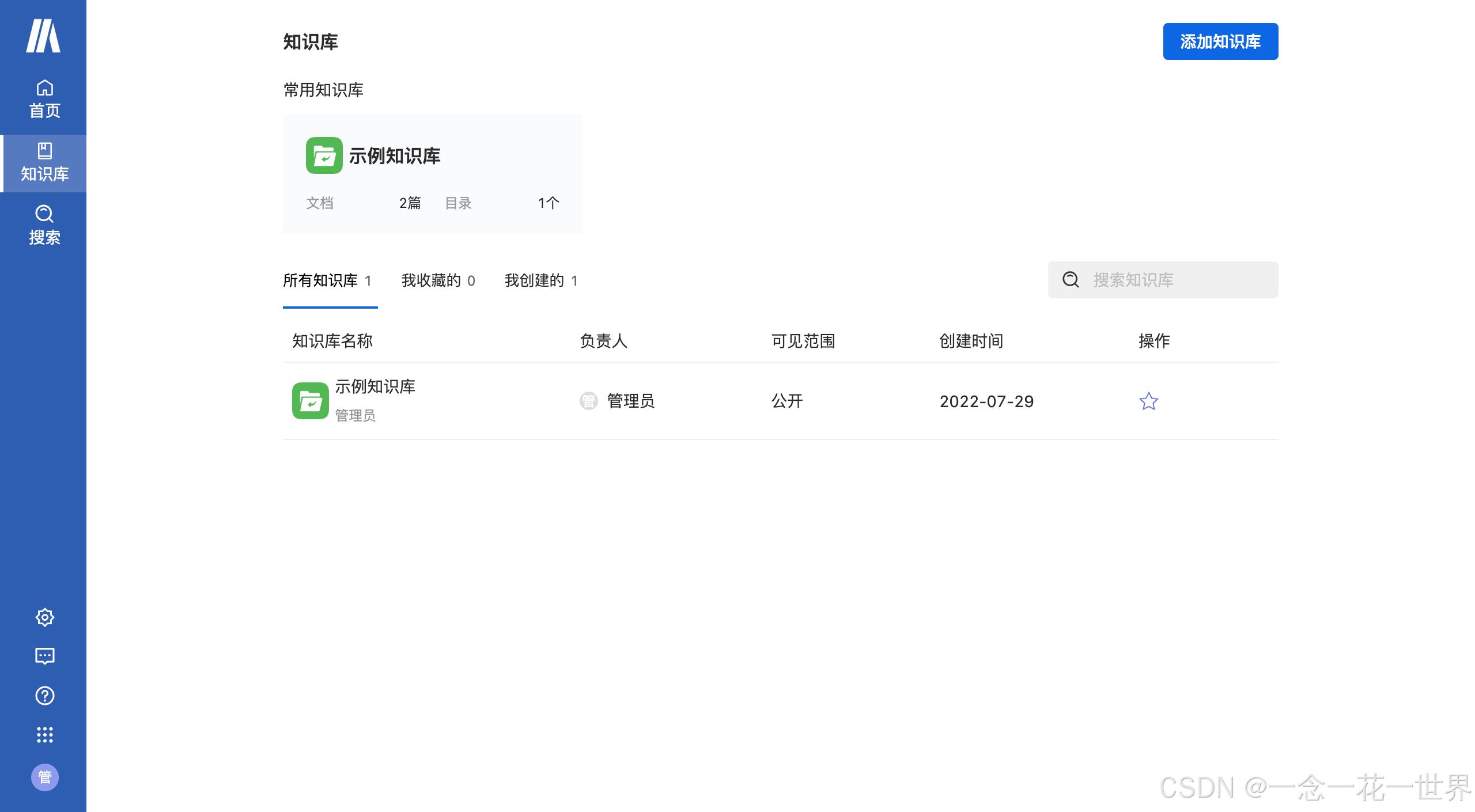
Task: Open the 示例知识库 card title
Action: pyautogui.click(x=395, y=155)
